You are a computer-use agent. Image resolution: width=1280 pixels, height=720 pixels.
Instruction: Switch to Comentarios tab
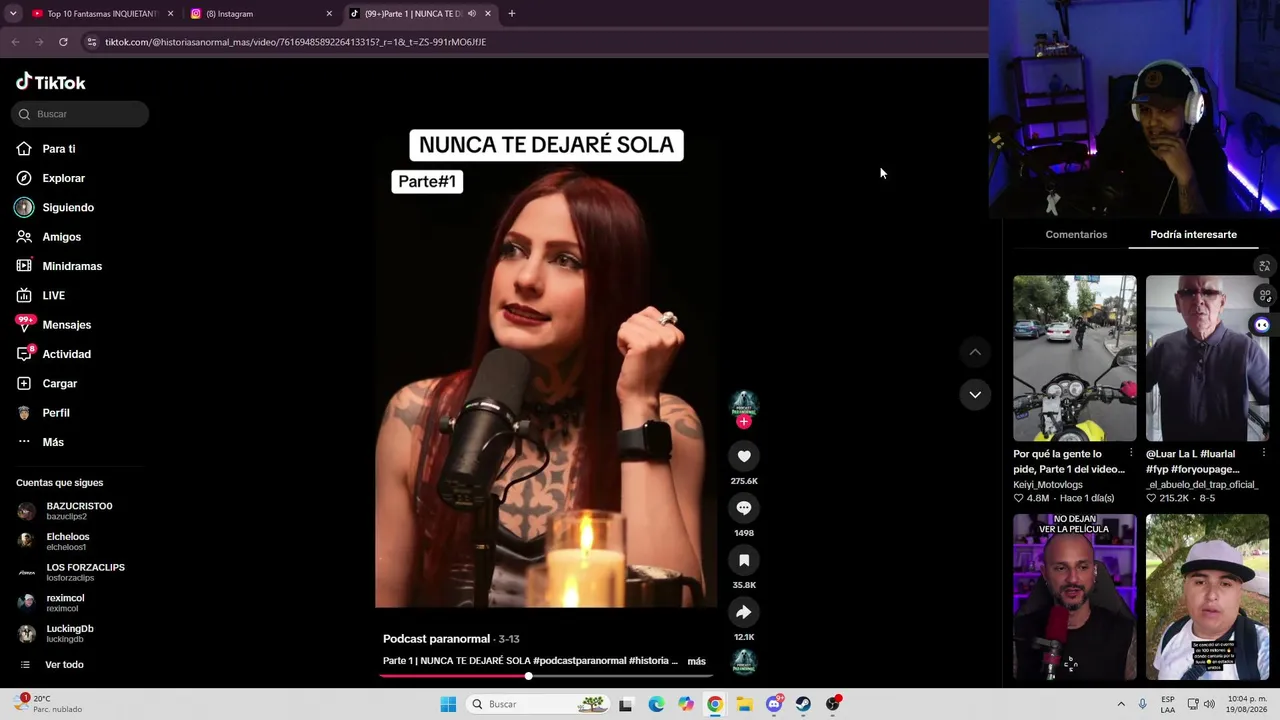[1076, 235]
